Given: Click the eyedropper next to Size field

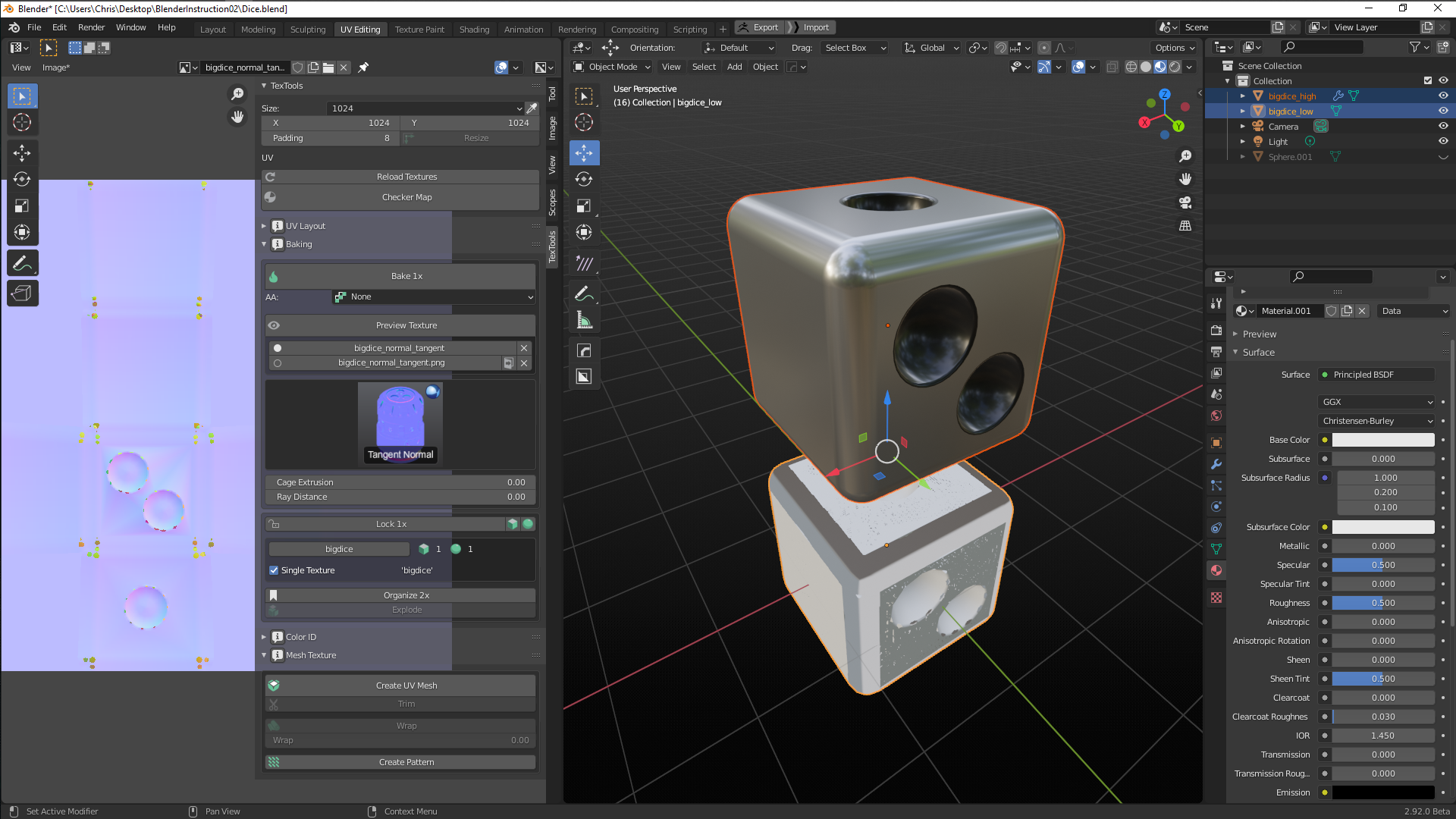Looking at the screenshot, I should [x=532, y=108].
